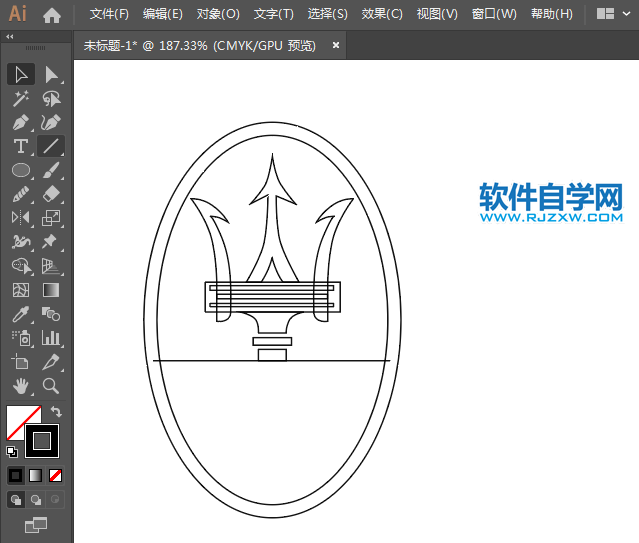
Task: Activate the Hand tool
Action: (21, 386)
